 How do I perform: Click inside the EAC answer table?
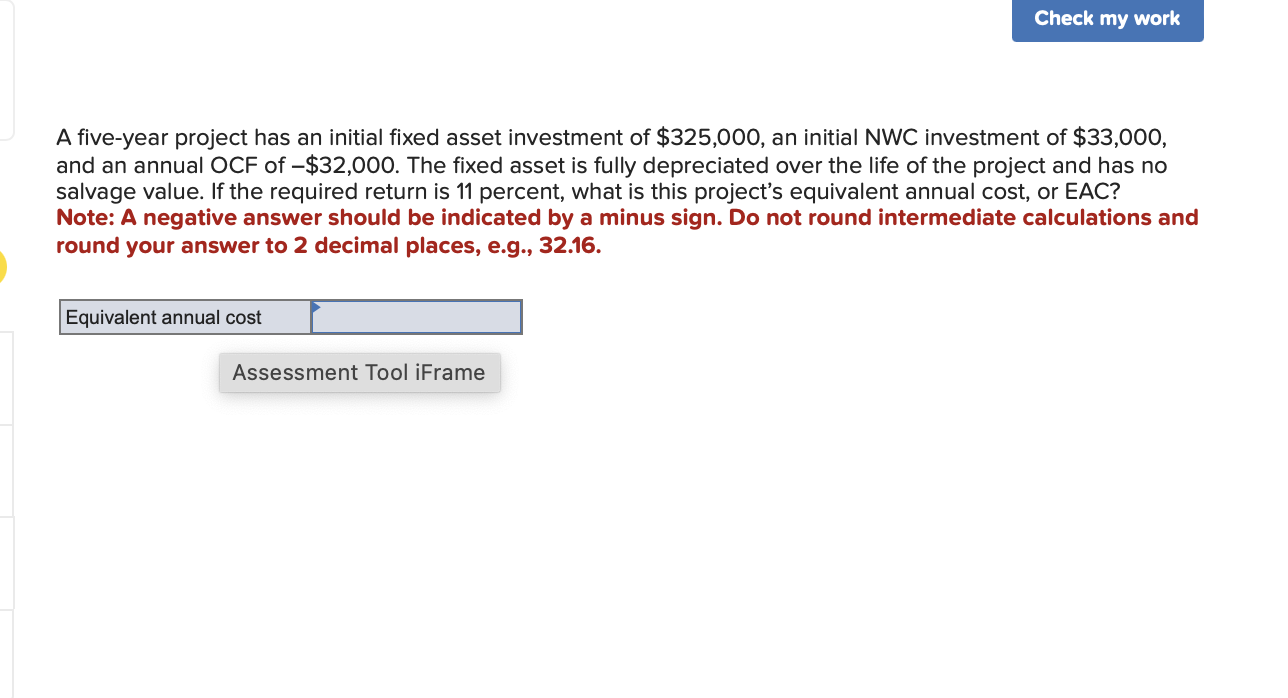290,317
